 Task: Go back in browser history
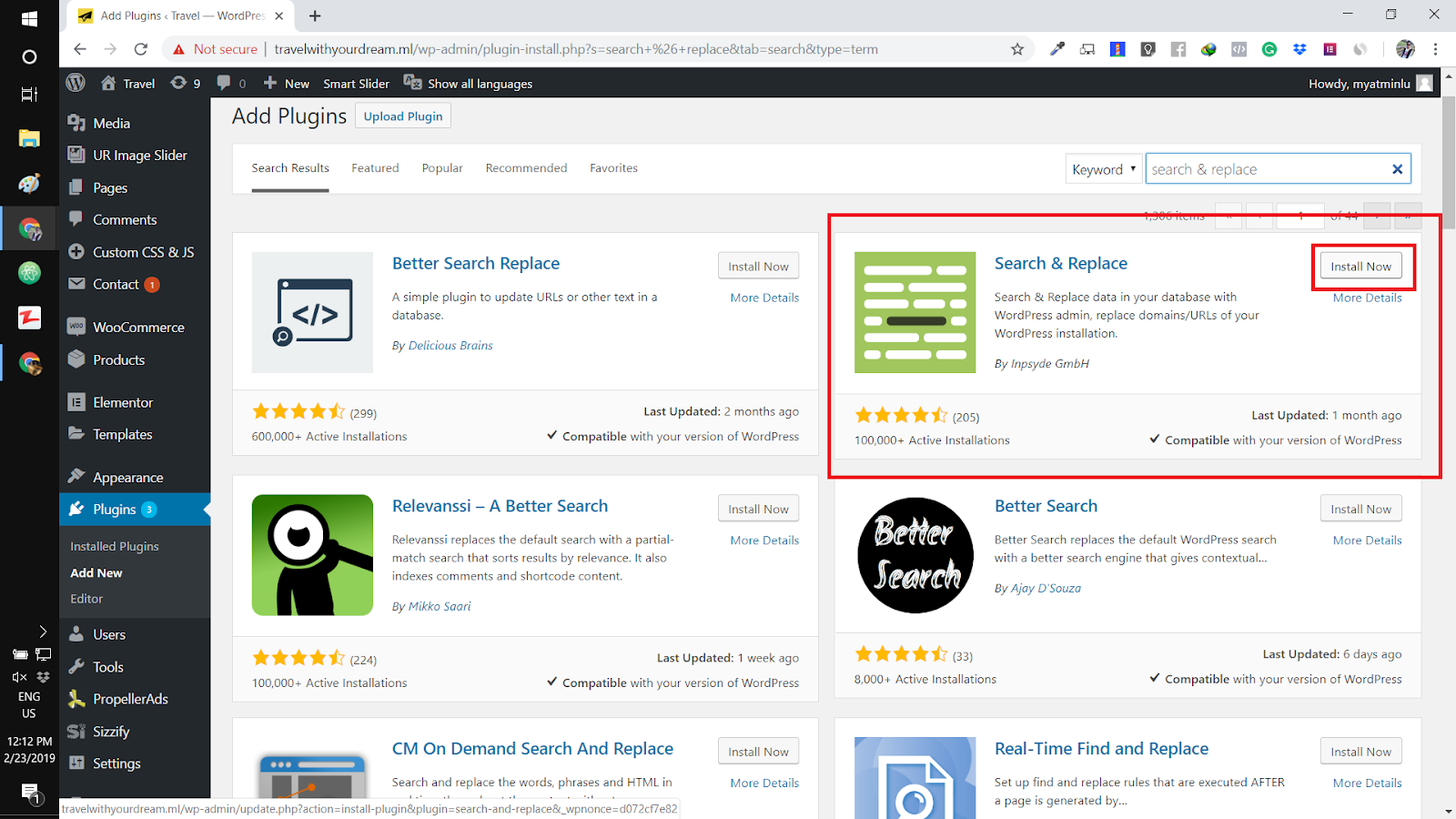click(x=80, y=49)
